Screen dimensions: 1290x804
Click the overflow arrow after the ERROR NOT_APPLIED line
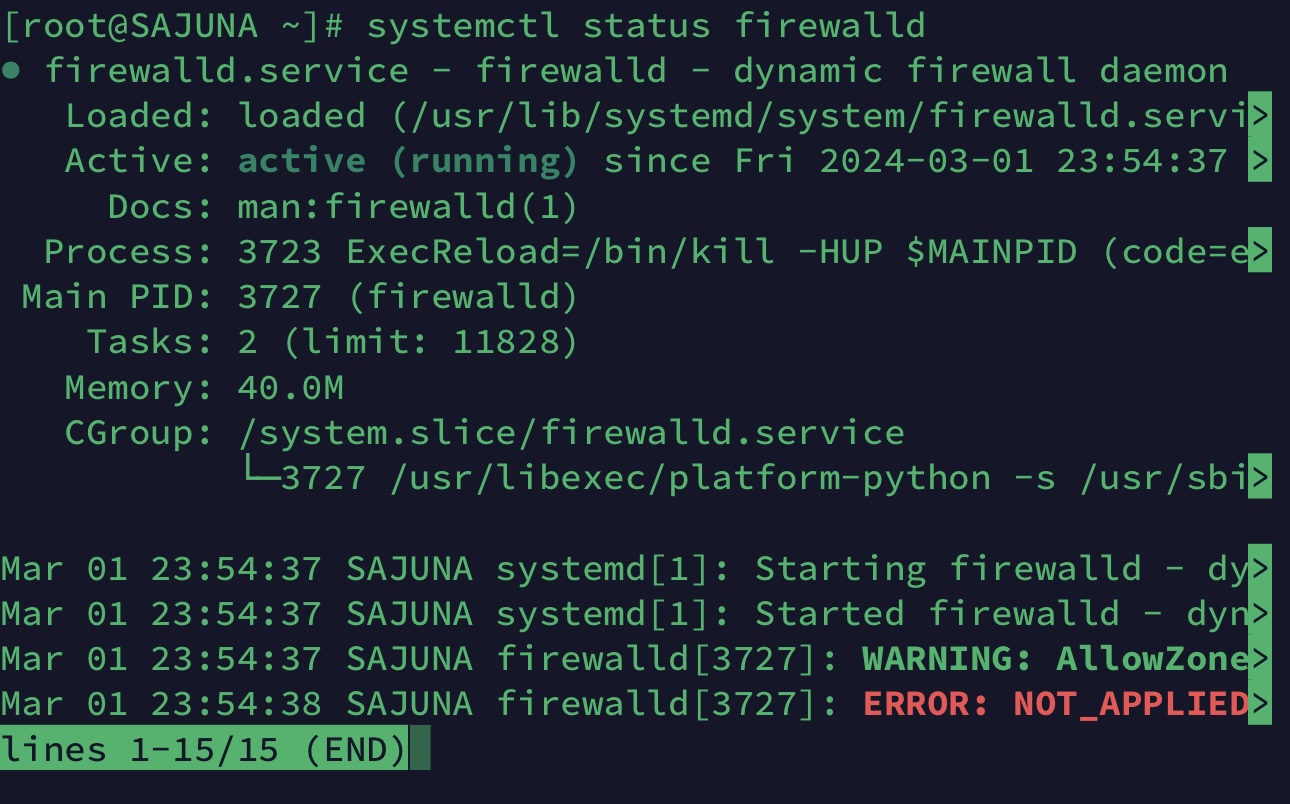point(1260,704)
